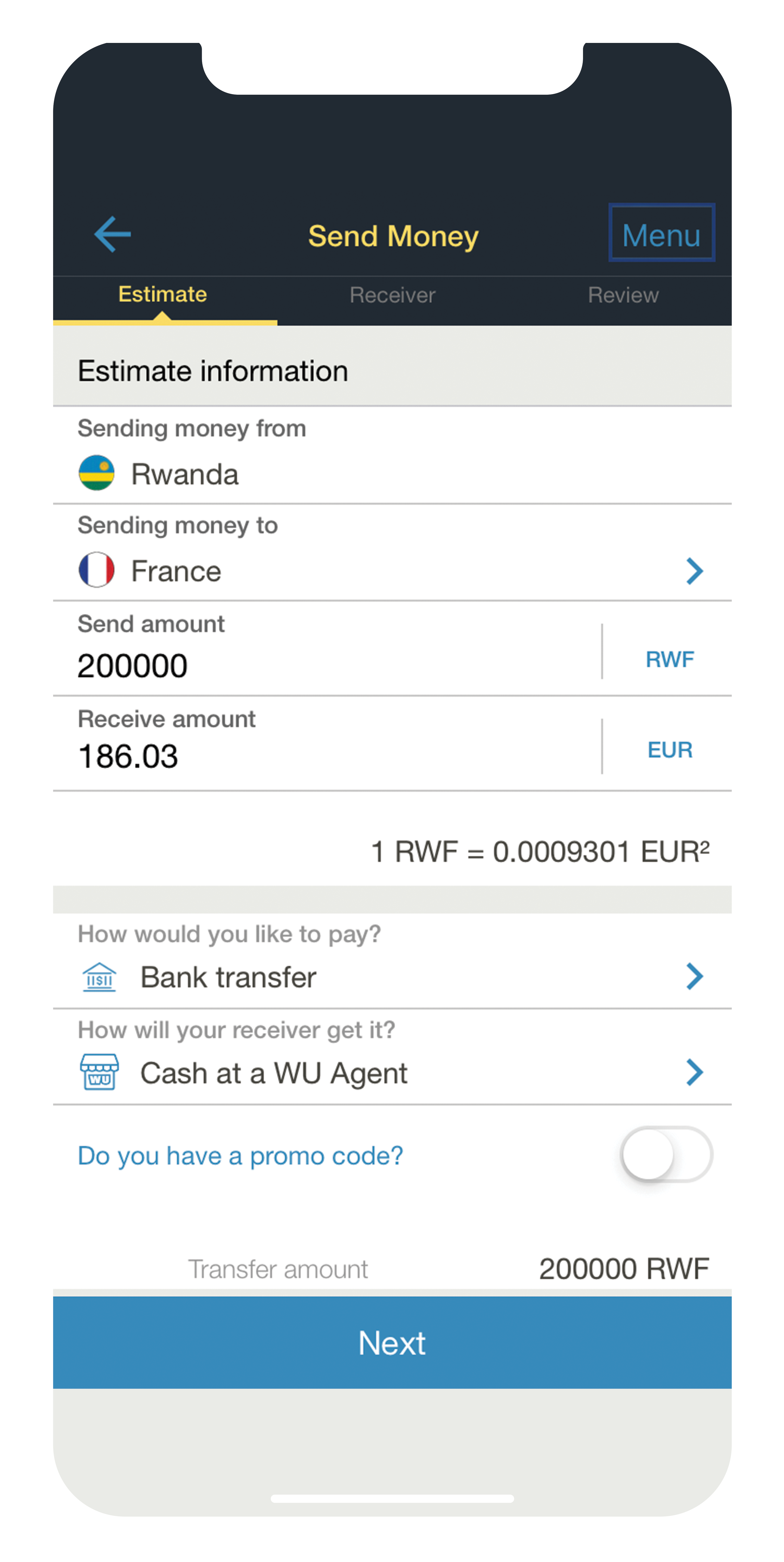Image resolution: width=784 pixels, height=1562 pixels.
Task: Change the EUR receive currency
Action: click(x=669, y=750)
